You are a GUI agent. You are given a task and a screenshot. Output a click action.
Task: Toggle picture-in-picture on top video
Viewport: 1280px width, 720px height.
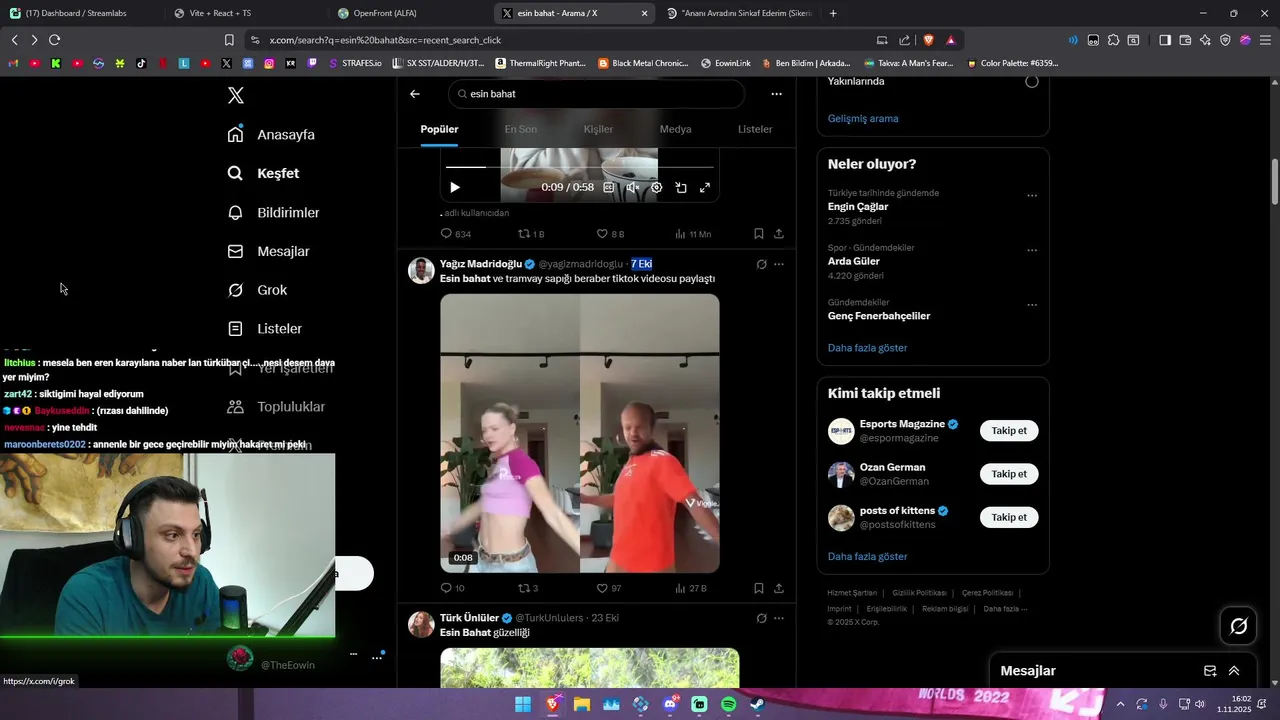point(680,187)
